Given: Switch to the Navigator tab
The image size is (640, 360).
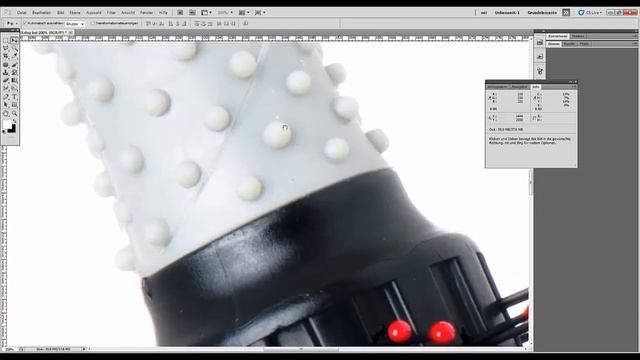Looking at the screenshot, I should click(x=520, y=87).
